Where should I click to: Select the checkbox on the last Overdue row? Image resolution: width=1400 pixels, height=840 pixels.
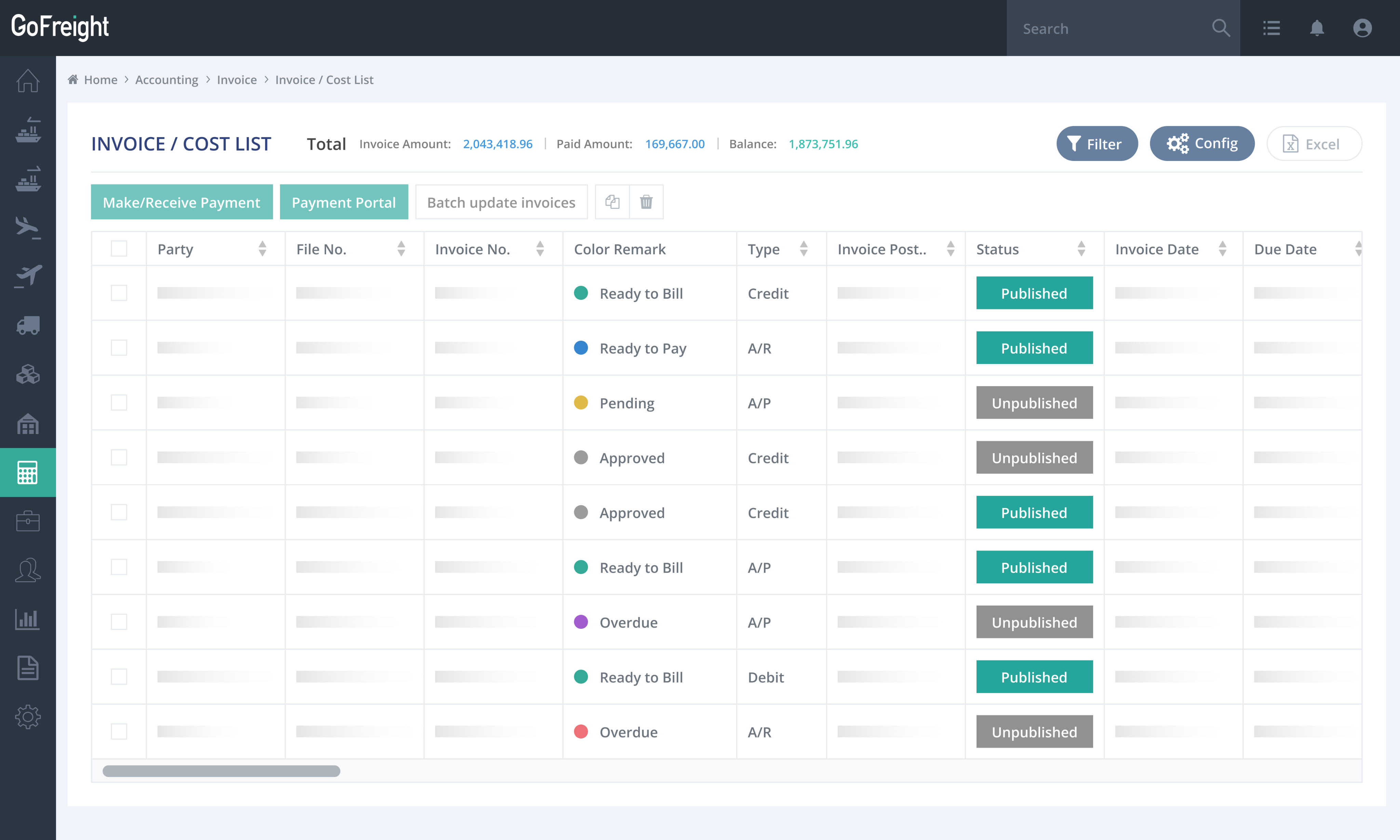point(119,731)
